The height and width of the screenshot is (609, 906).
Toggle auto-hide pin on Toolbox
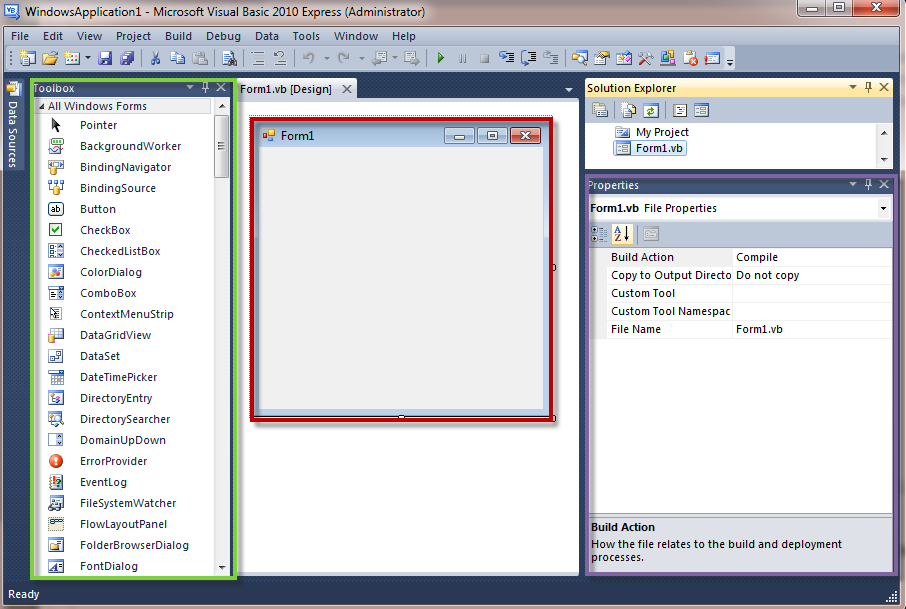tap(205, 88)
